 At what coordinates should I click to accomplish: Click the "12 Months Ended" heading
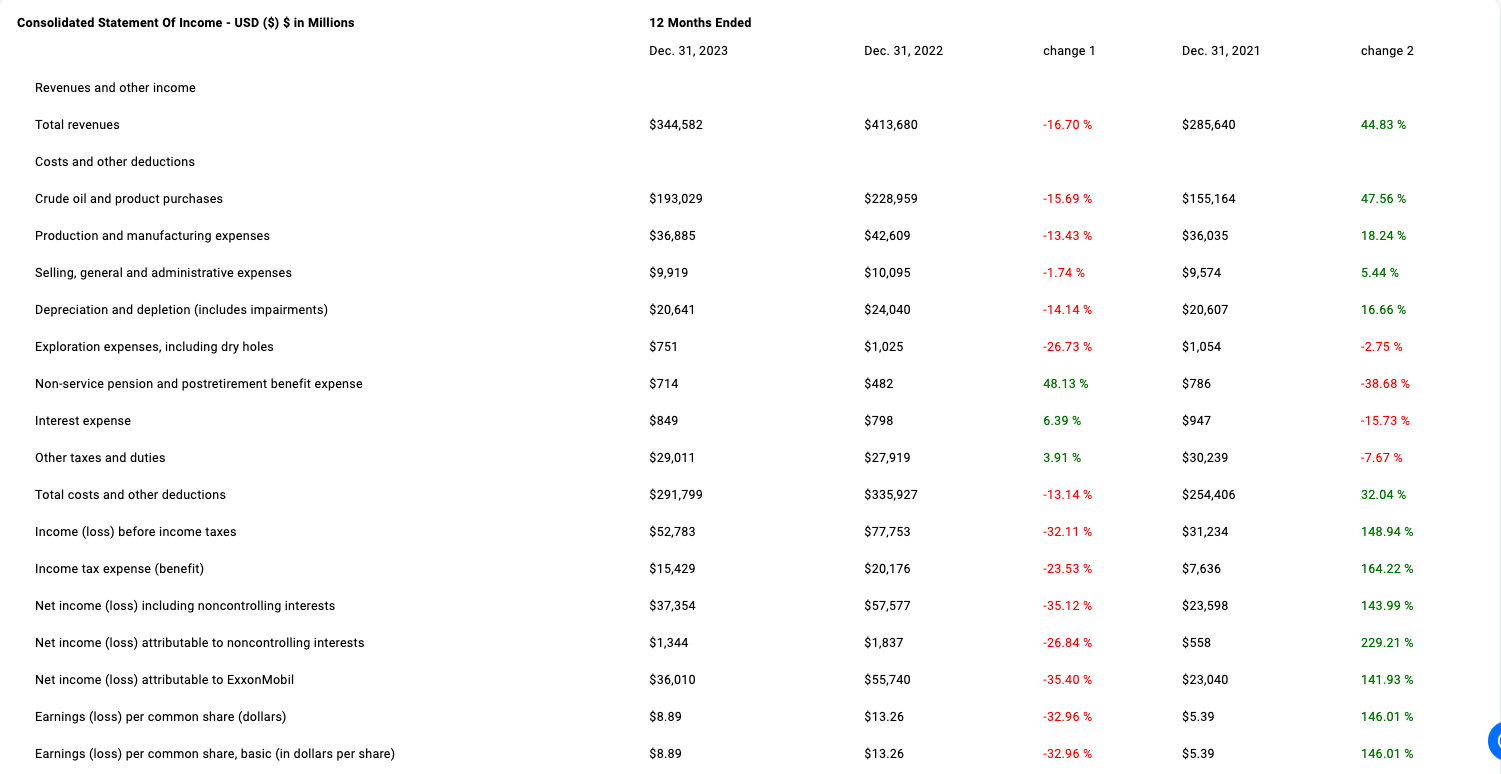coord(700,23)
